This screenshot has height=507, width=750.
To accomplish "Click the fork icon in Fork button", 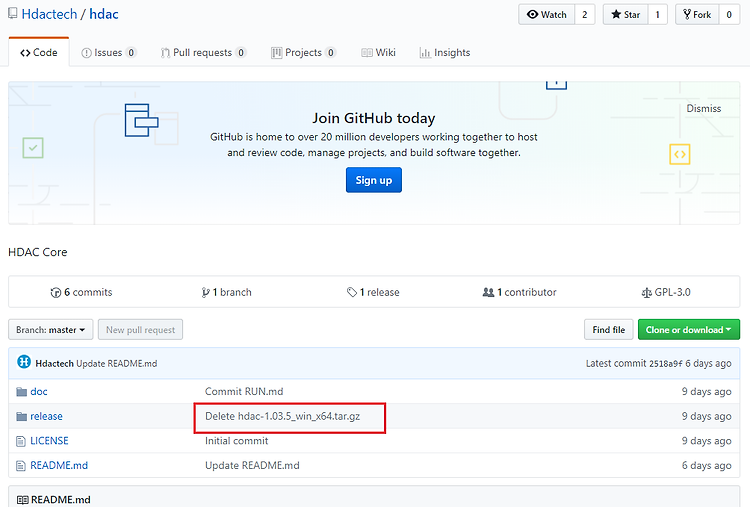I will click(687, 14).
